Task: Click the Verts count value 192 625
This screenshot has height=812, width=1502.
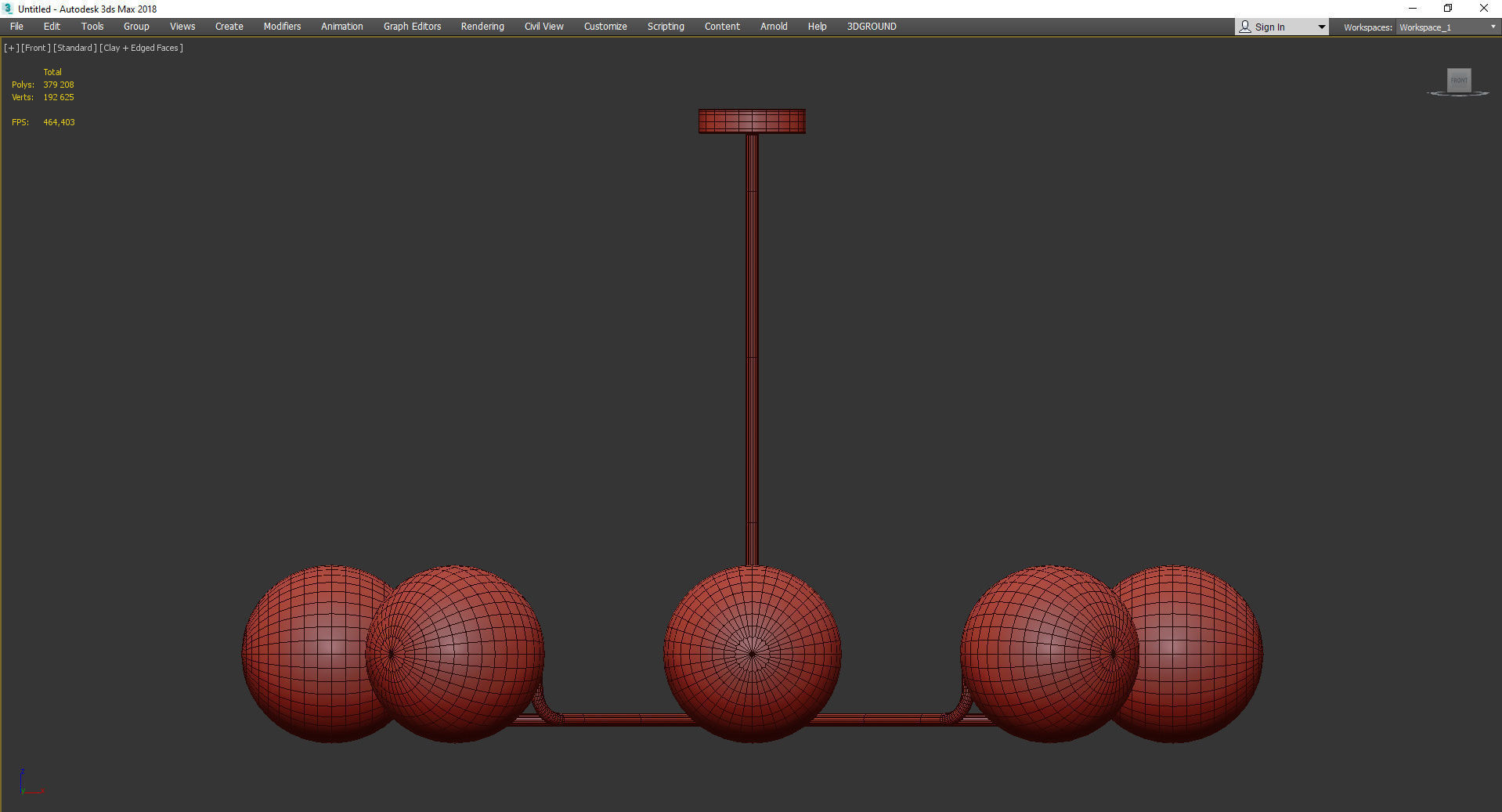Action: pyautogui.click(x=59, y=97)
